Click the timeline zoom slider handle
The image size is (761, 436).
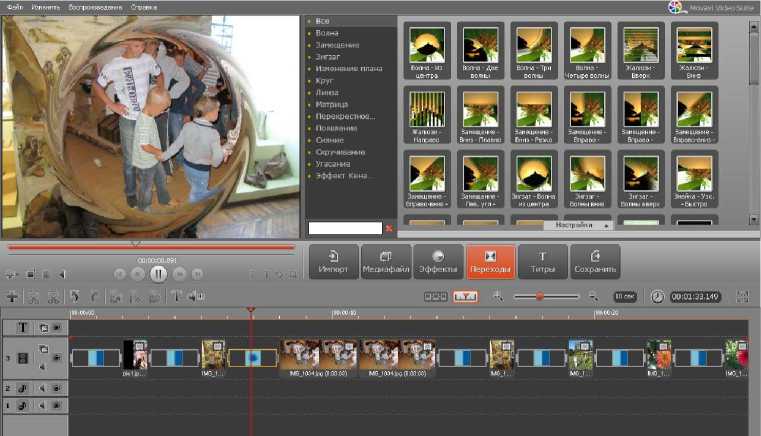coord(540,296)
